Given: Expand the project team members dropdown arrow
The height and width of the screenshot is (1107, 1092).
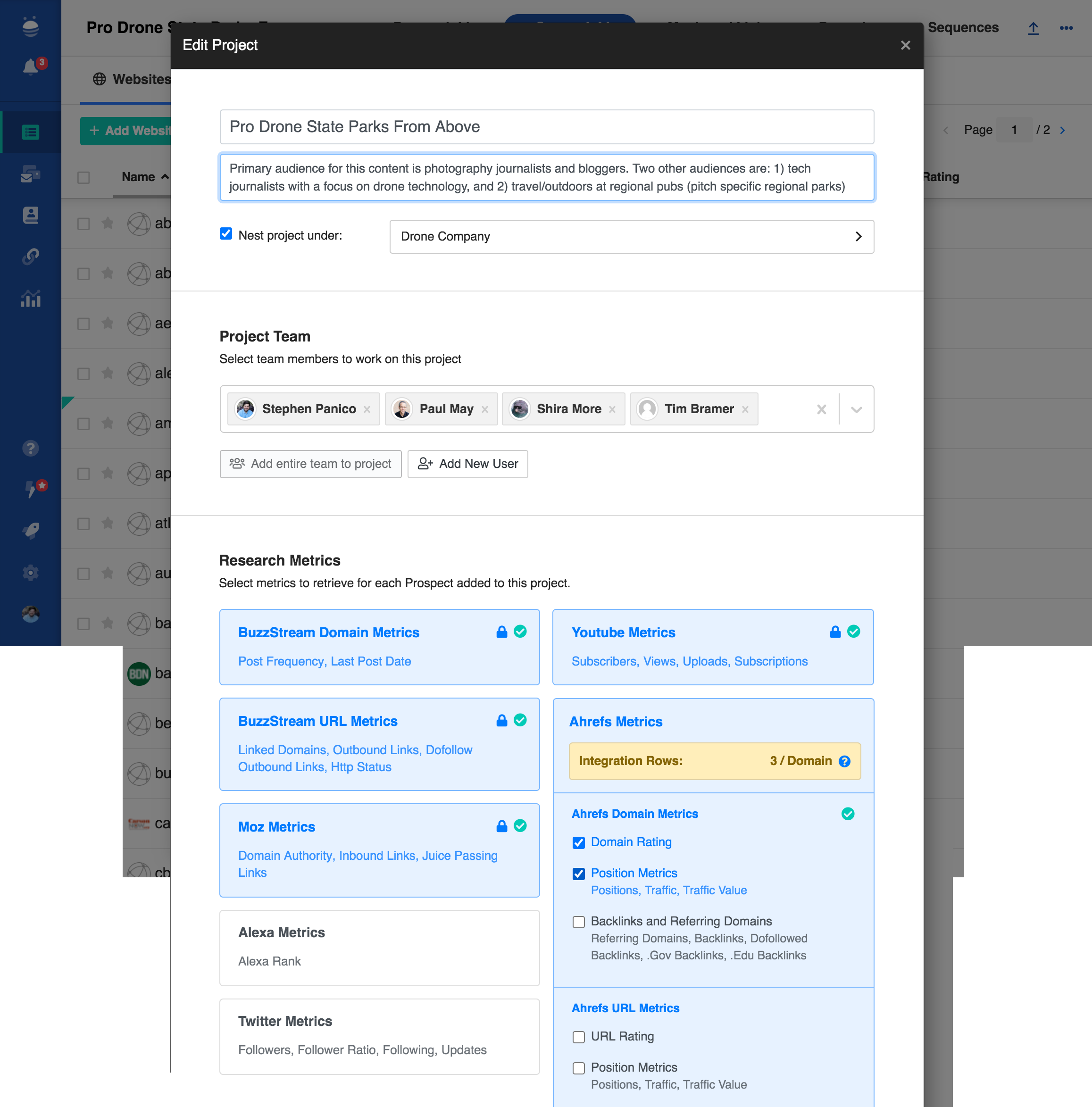Looking at the screenshot, I should [856, 409].
